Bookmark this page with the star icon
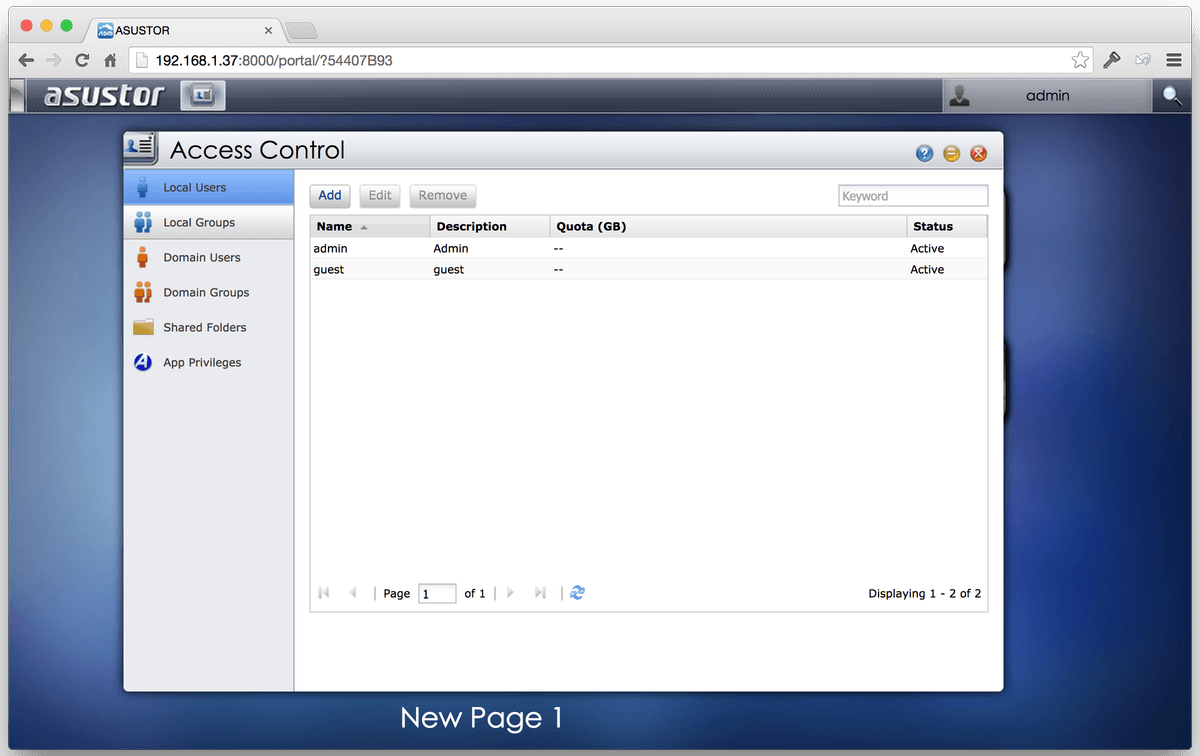This screenshot has width=1200, height=756. 1080,60
